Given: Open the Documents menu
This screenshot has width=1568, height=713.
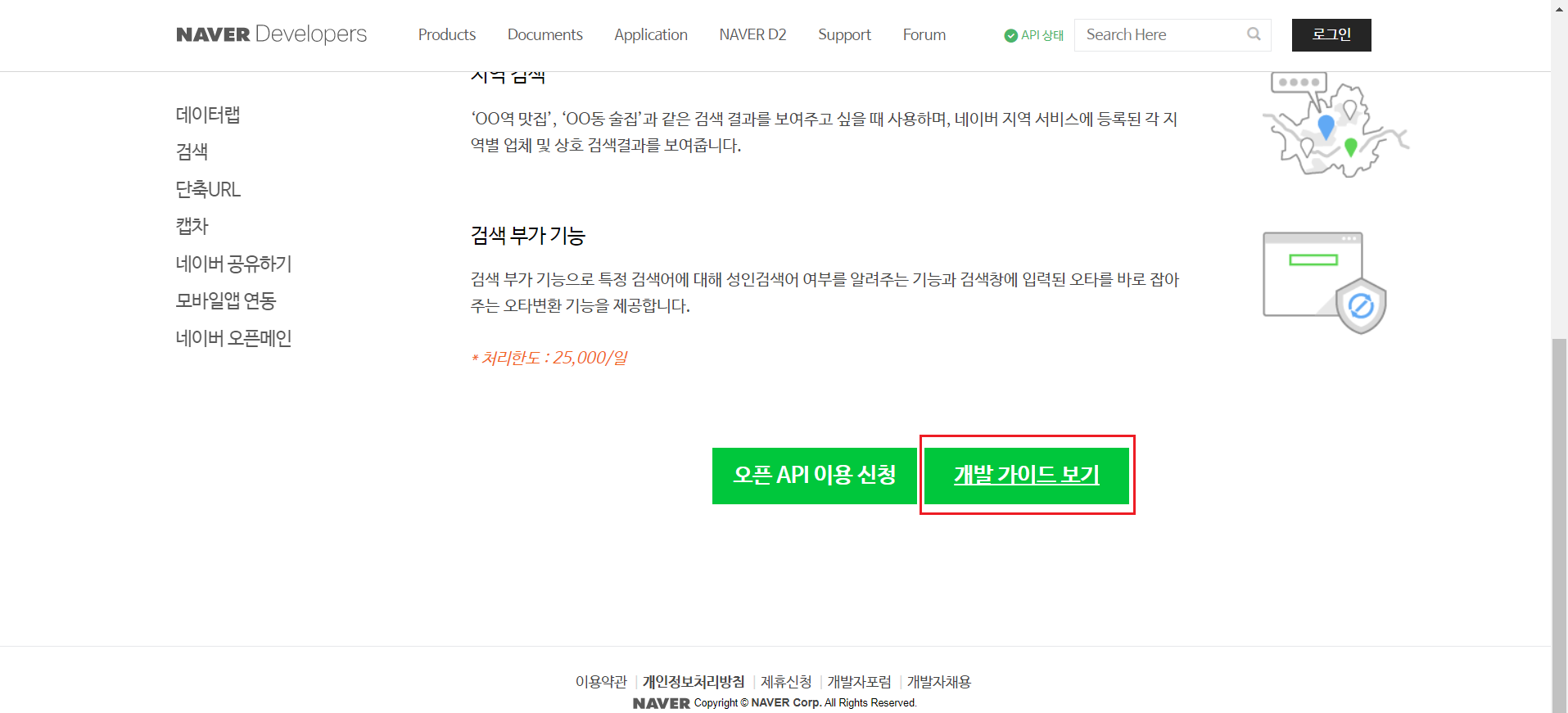Looking at the screenshot, I should coord(545,34).
